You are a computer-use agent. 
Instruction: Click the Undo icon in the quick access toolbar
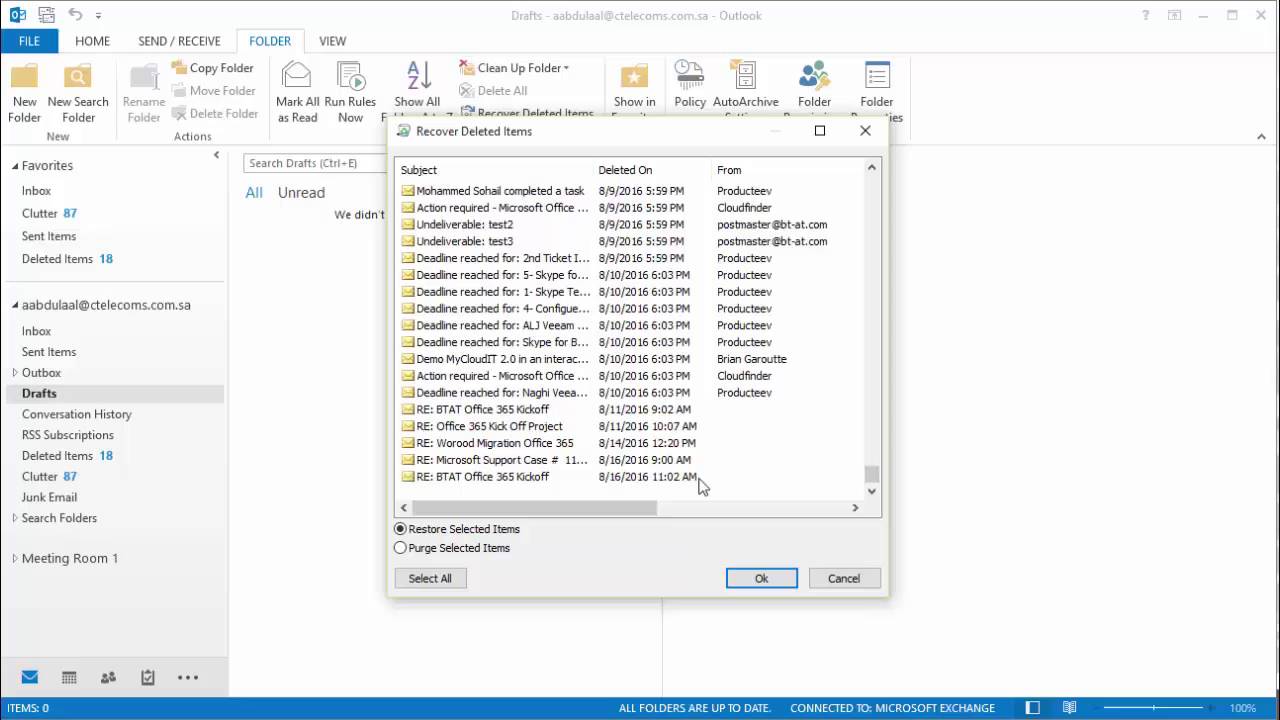tap(76, 15)
